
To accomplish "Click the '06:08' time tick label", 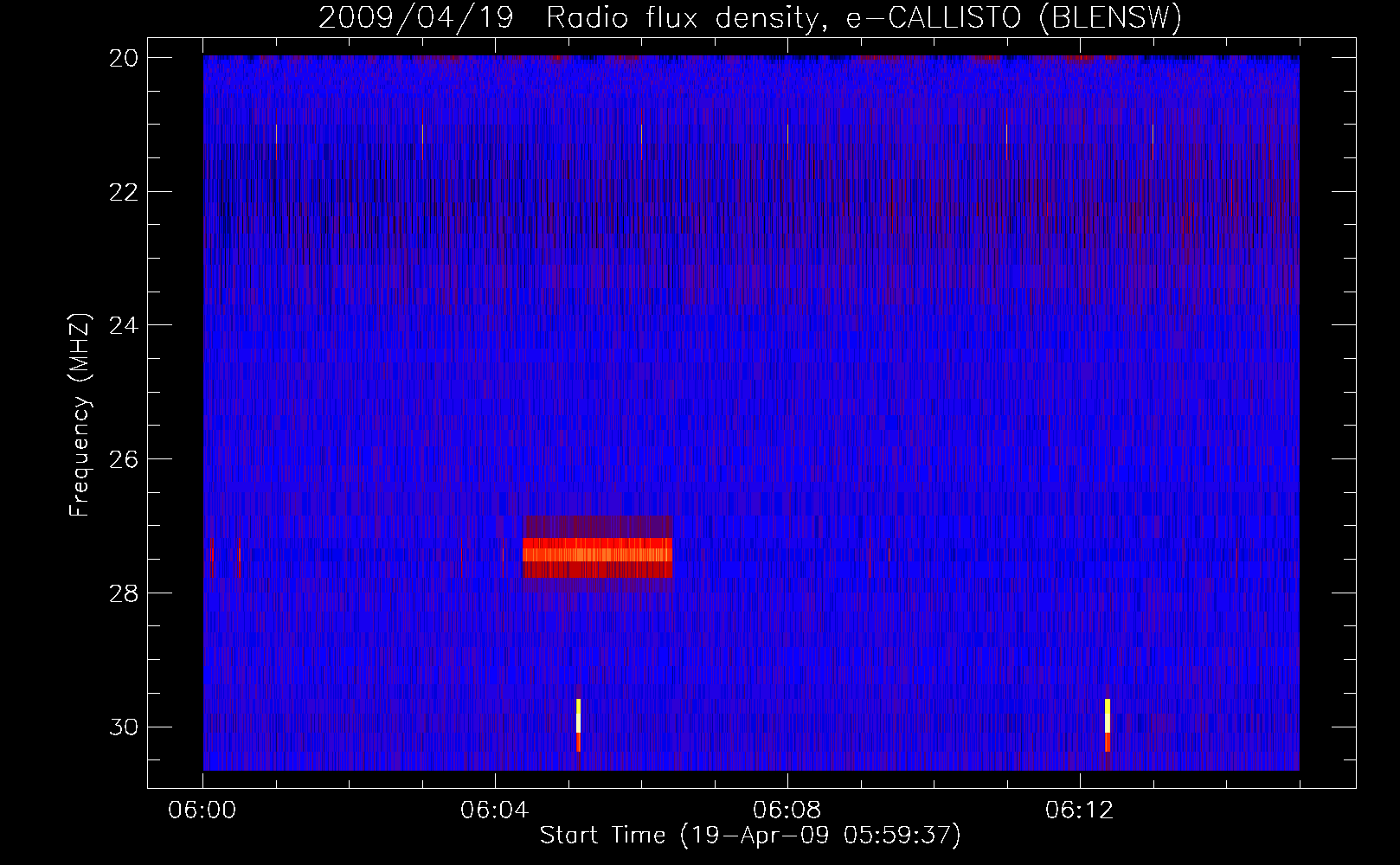I will pos(787,811).
